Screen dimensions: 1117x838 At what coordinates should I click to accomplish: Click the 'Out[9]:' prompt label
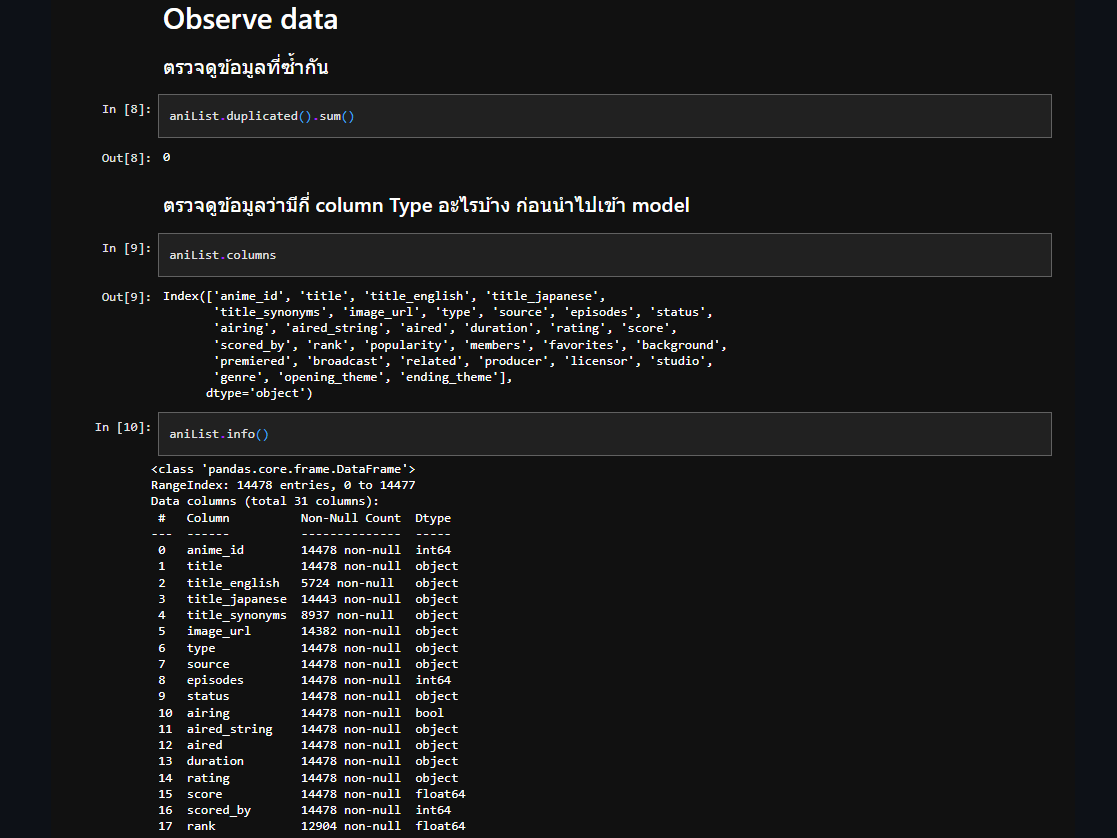pyautogui.click(x=126, y=296)
